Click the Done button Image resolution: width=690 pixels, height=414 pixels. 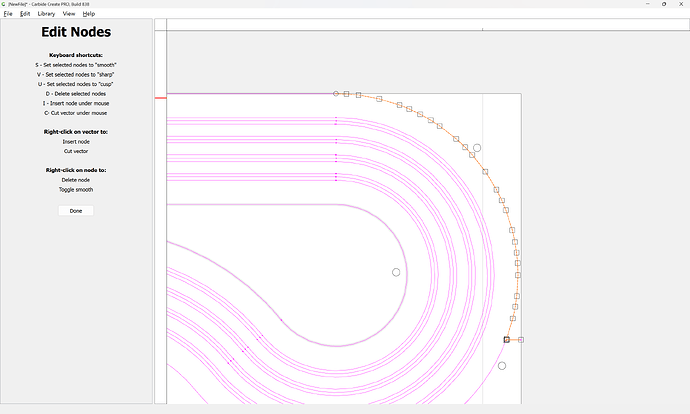[x=76, y=211]
